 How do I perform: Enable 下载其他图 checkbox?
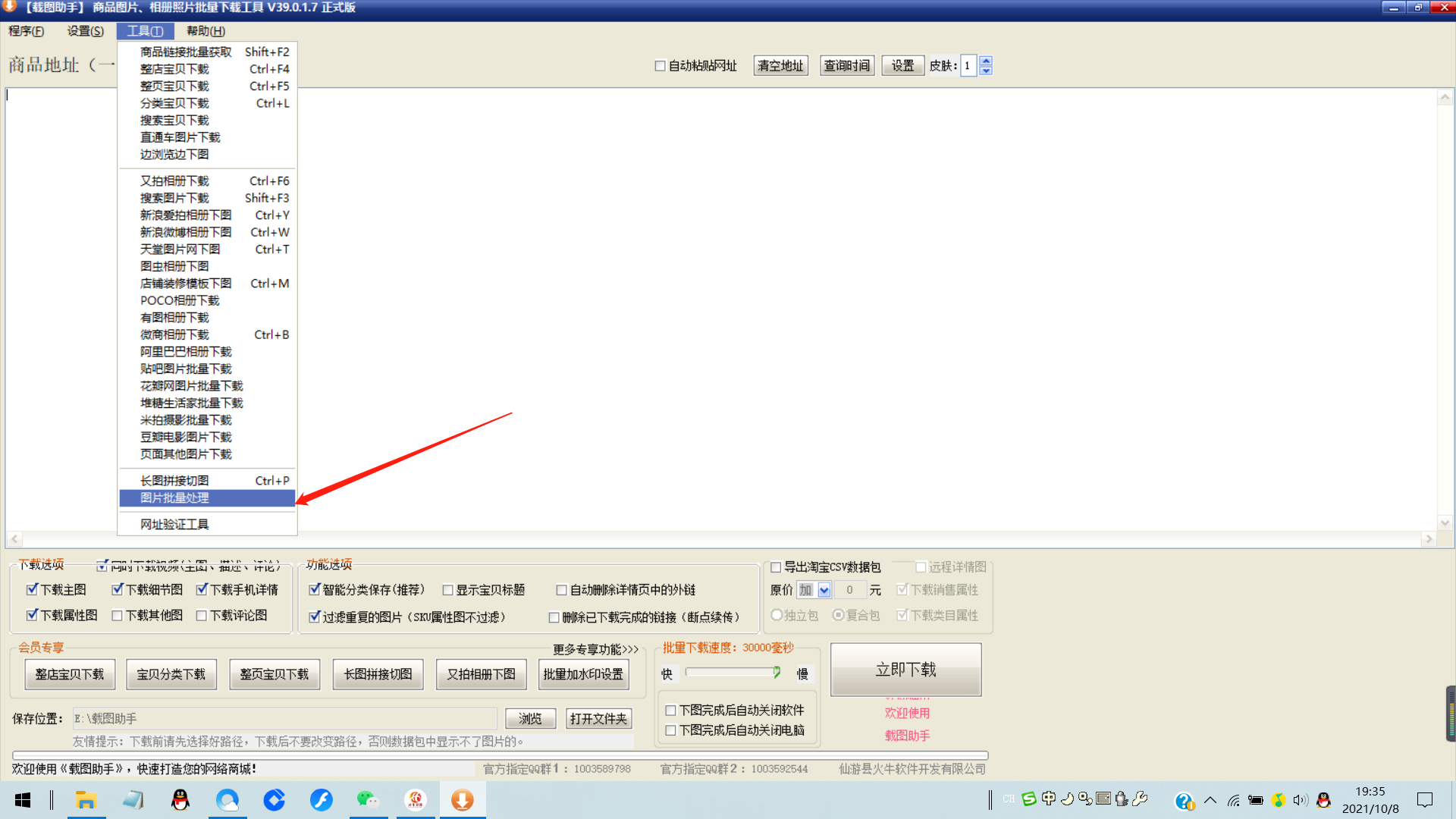[x=118, y=615]
